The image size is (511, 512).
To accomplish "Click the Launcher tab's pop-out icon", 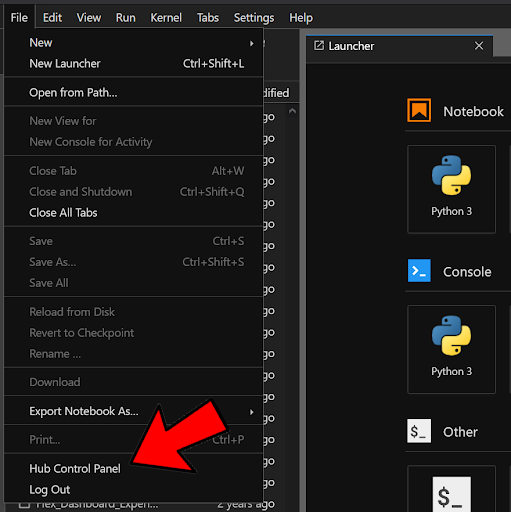I will tap(319, 45).
